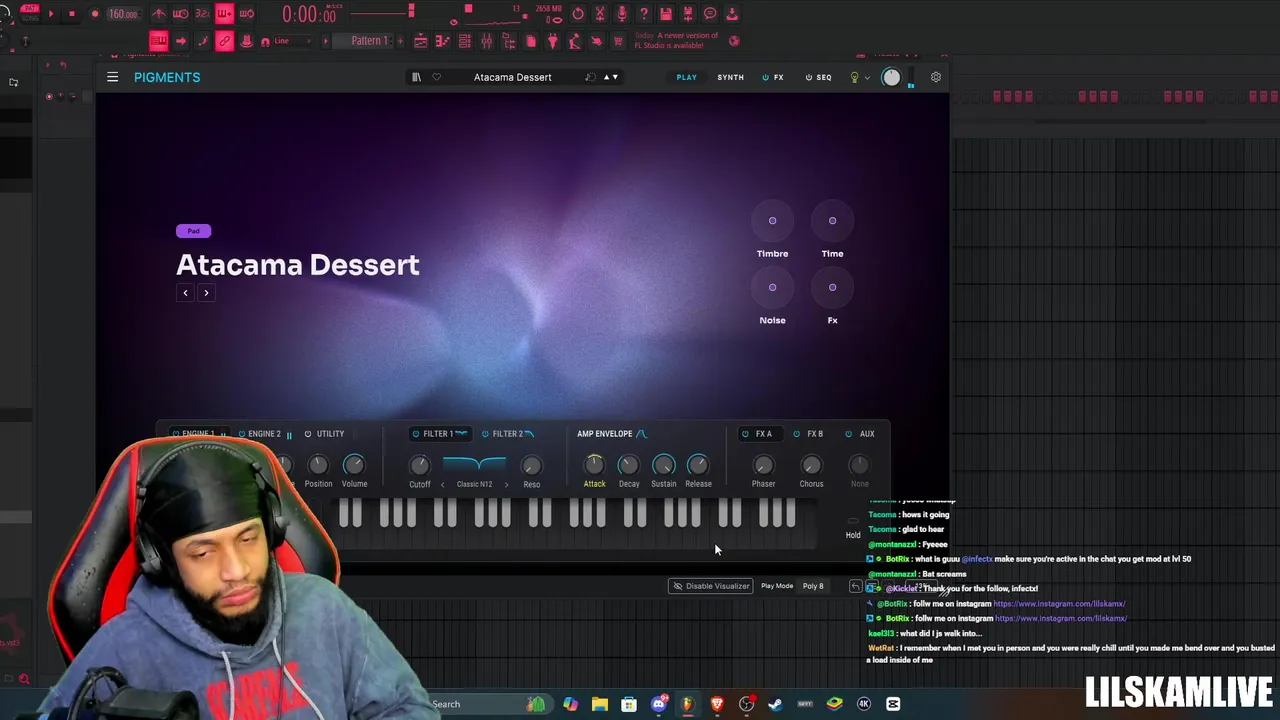The image size is (1280, 720).
Task: Select the next filter type arrow
Action: click(506, 485)
